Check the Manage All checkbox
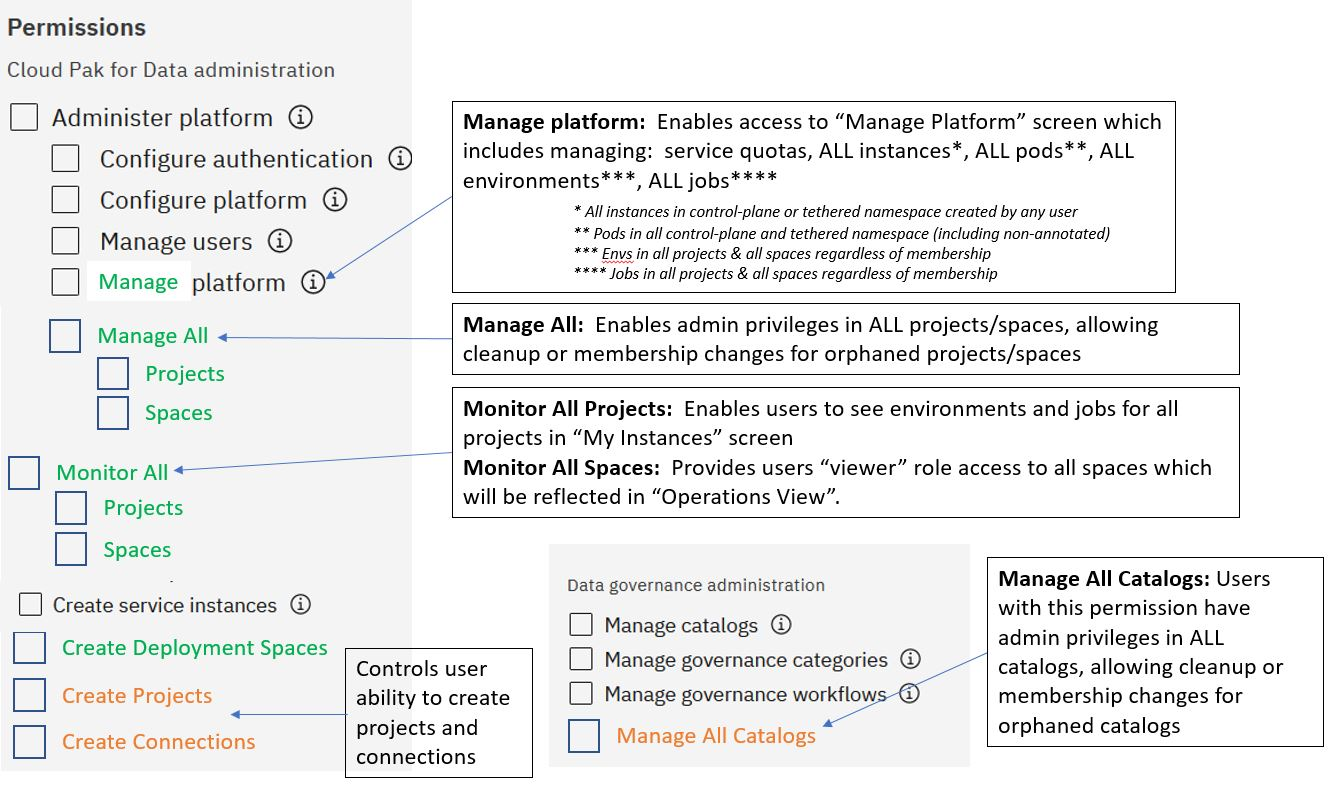This screenshot has width=1332, height=788. [x=65, y=336]
